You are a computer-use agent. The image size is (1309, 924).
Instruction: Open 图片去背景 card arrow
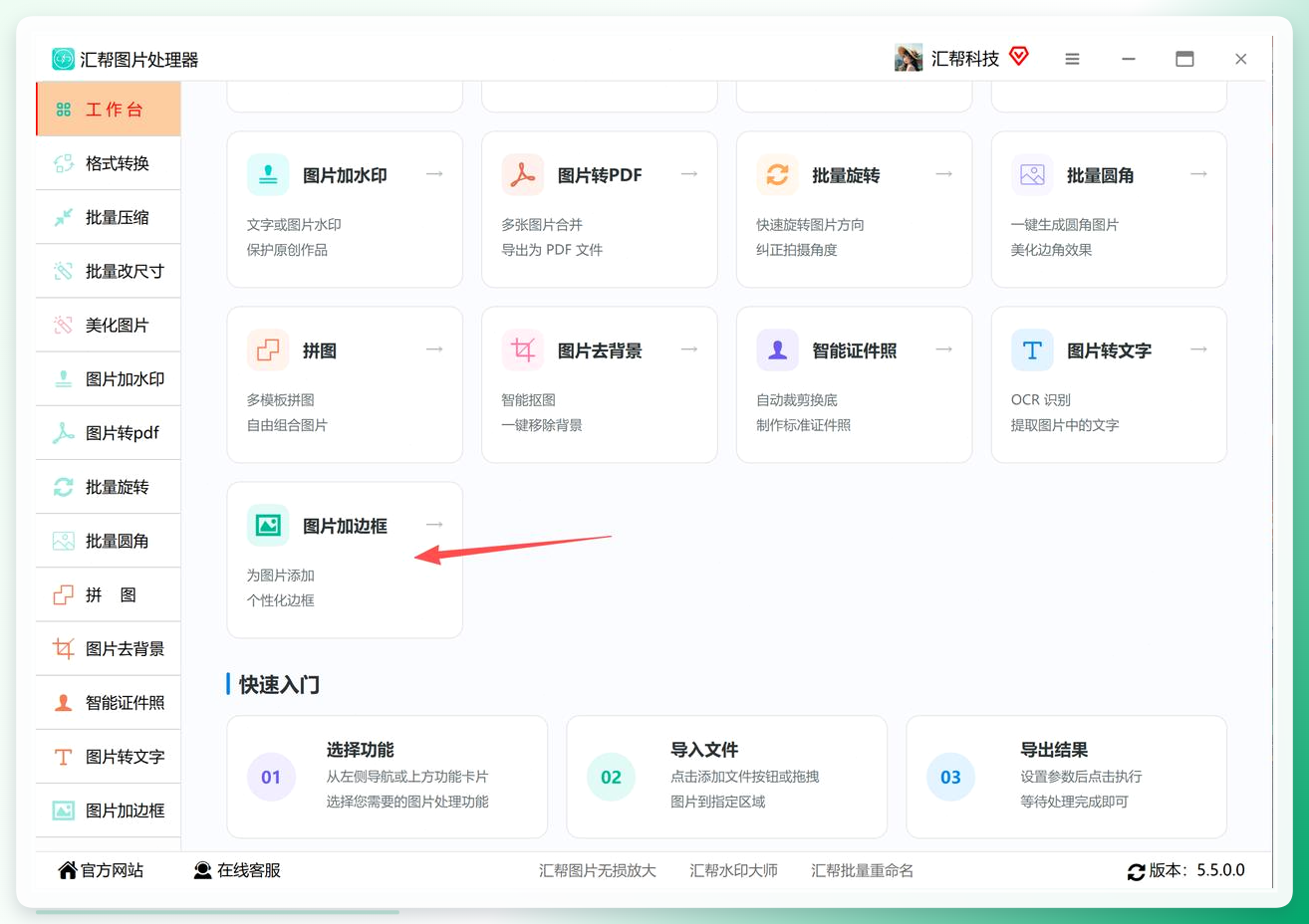coord(689,349)
